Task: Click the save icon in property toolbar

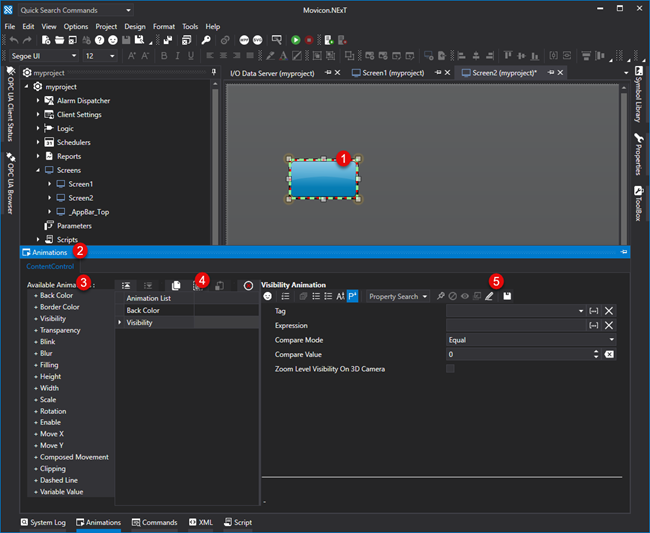Action: point(507,296)
